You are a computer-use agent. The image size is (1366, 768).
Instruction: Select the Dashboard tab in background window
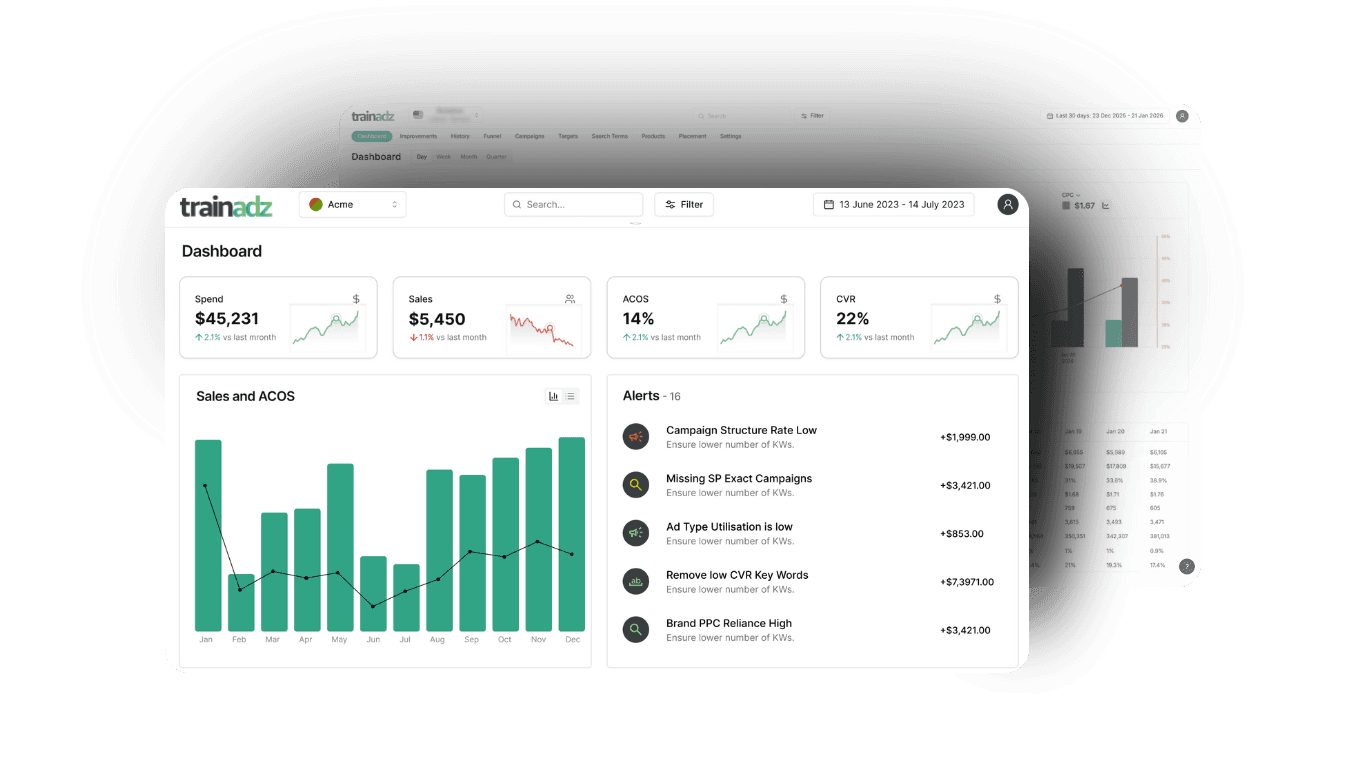(372, 136)
